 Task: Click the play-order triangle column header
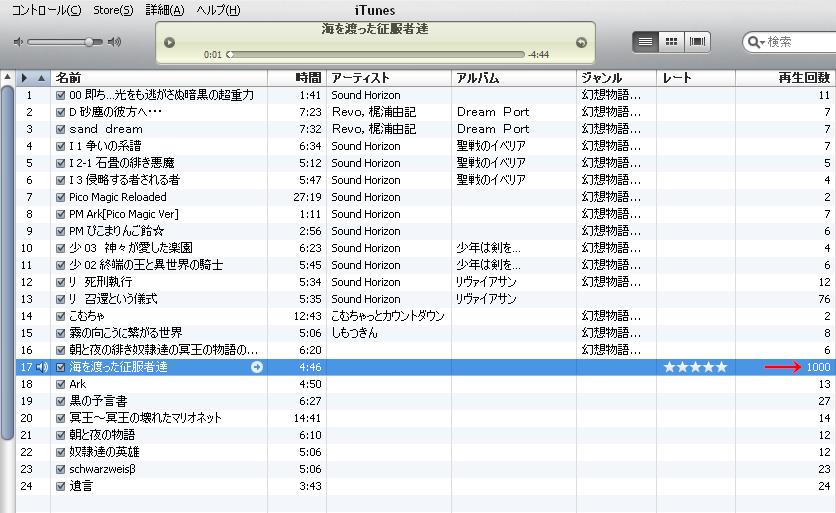pyautogui.click(x=24, y=78)
